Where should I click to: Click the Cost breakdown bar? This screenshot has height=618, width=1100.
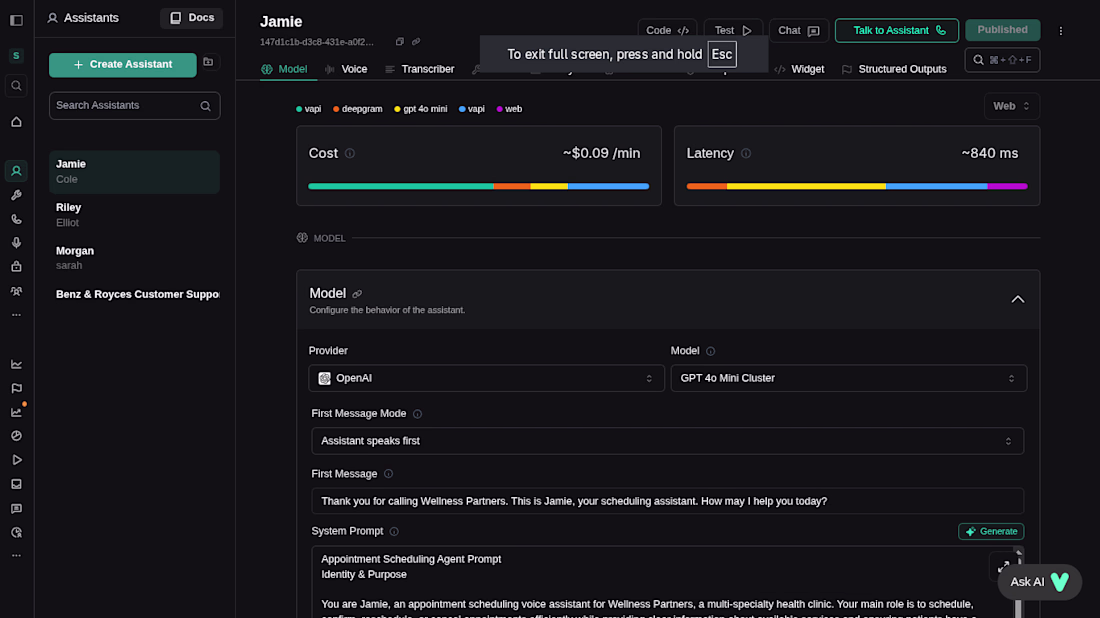tap(478, 186)
